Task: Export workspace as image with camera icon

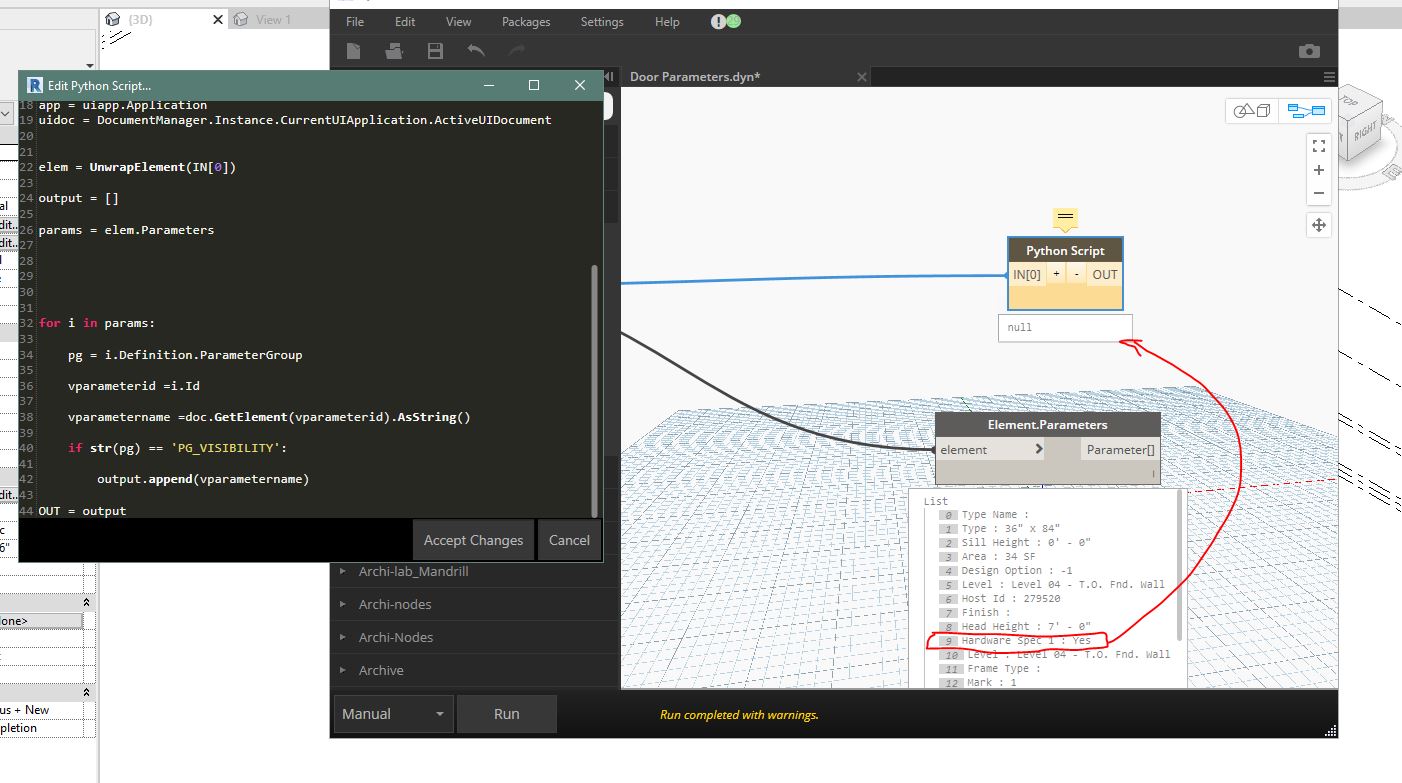Action: [x=1309, y=51]
